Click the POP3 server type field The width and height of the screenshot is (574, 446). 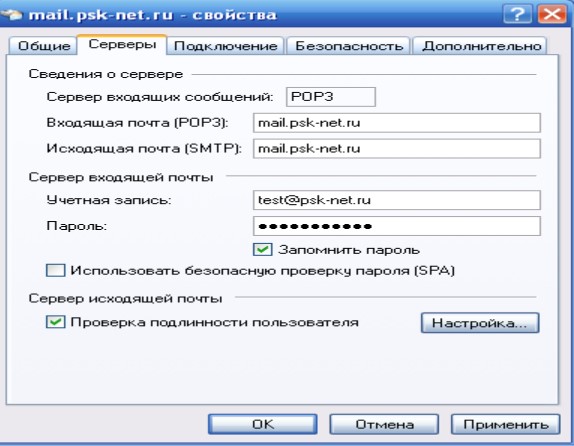click(331, 97)
